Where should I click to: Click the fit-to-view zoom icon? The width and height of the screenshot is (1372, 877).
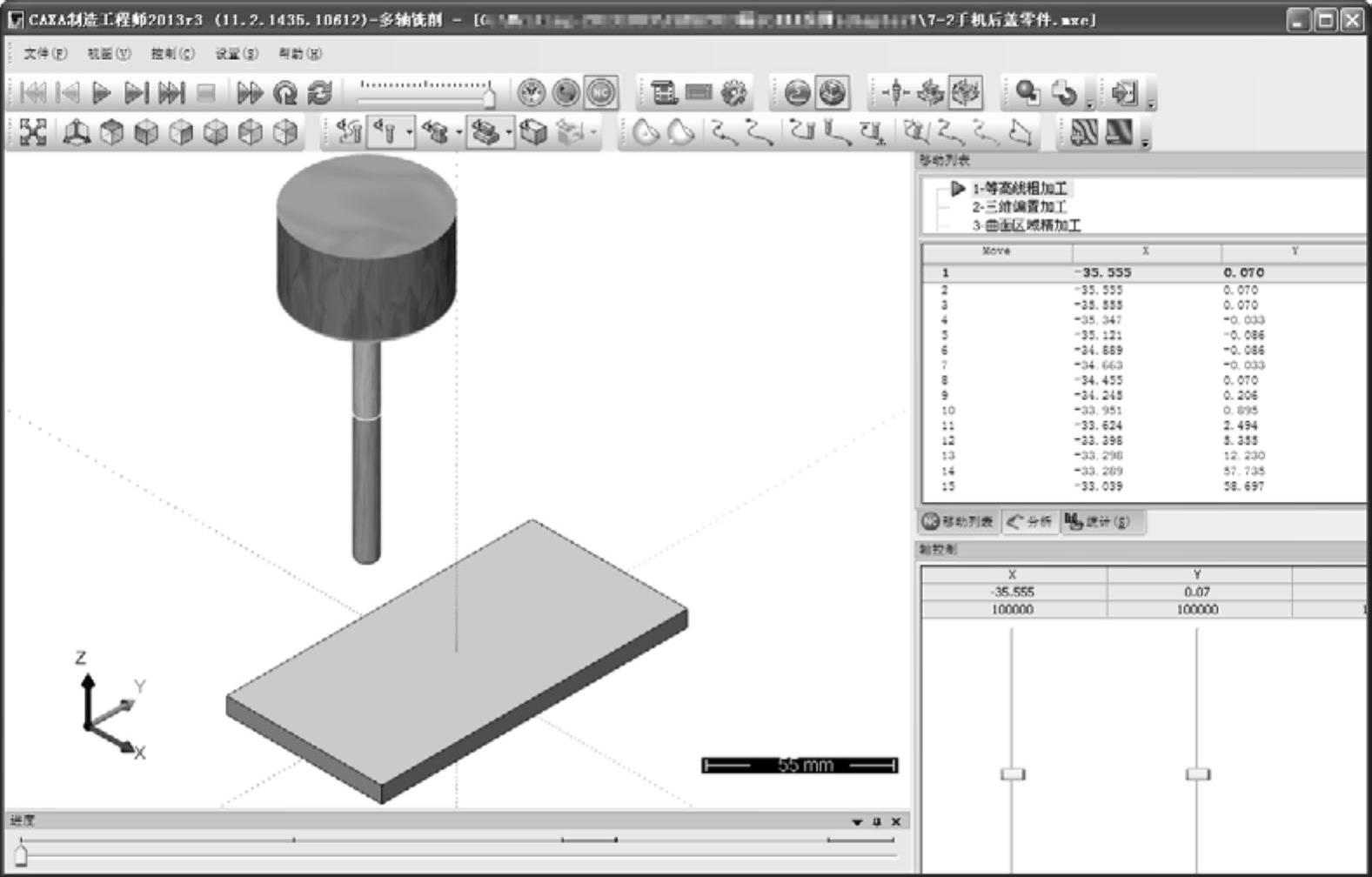point(33,132)
